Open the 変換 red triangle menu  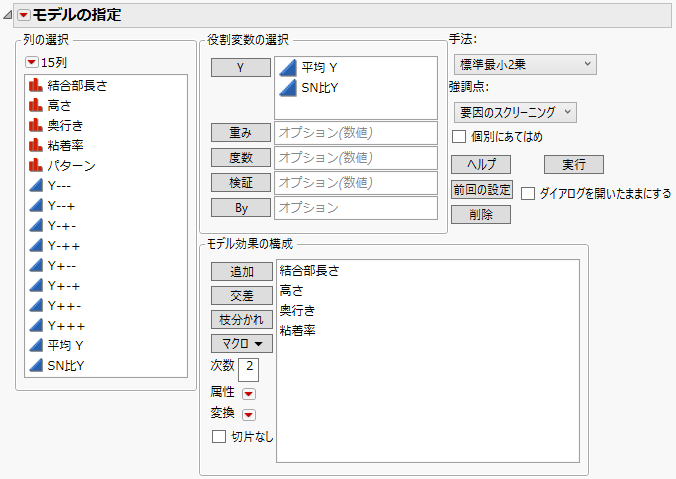click(249, 415)
